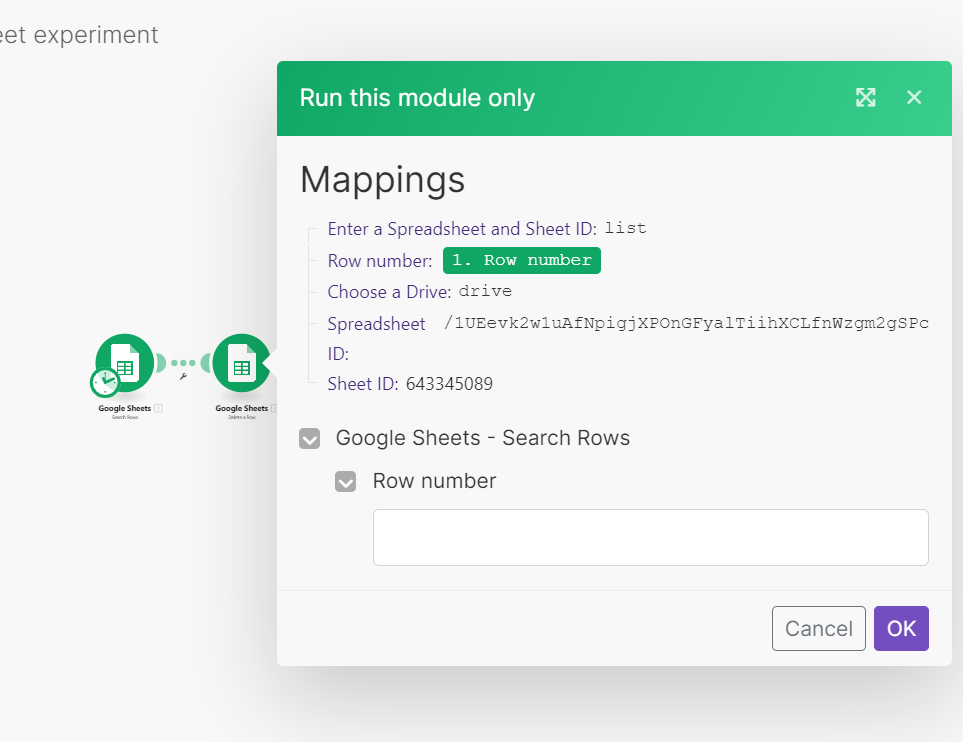Click the green '1. Row number' mapping tag

[522, 260]
